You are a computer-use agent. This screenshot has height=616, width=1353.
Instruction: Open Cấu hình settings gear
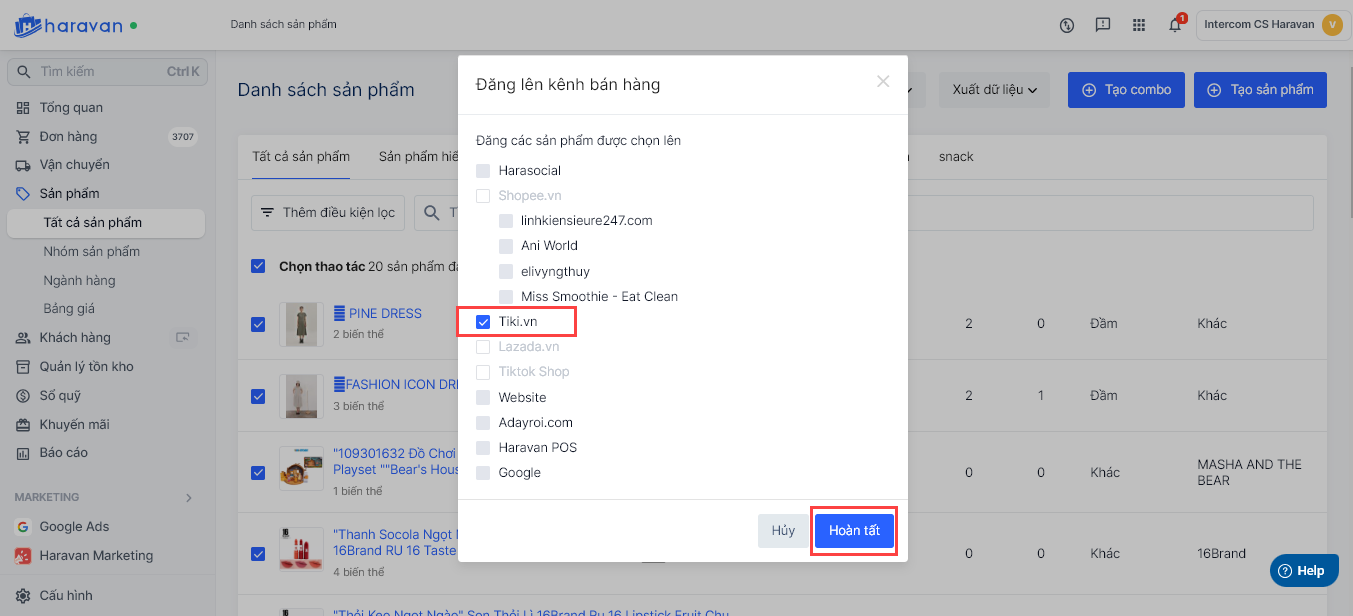pyautogui.click(x=23, y=596)
